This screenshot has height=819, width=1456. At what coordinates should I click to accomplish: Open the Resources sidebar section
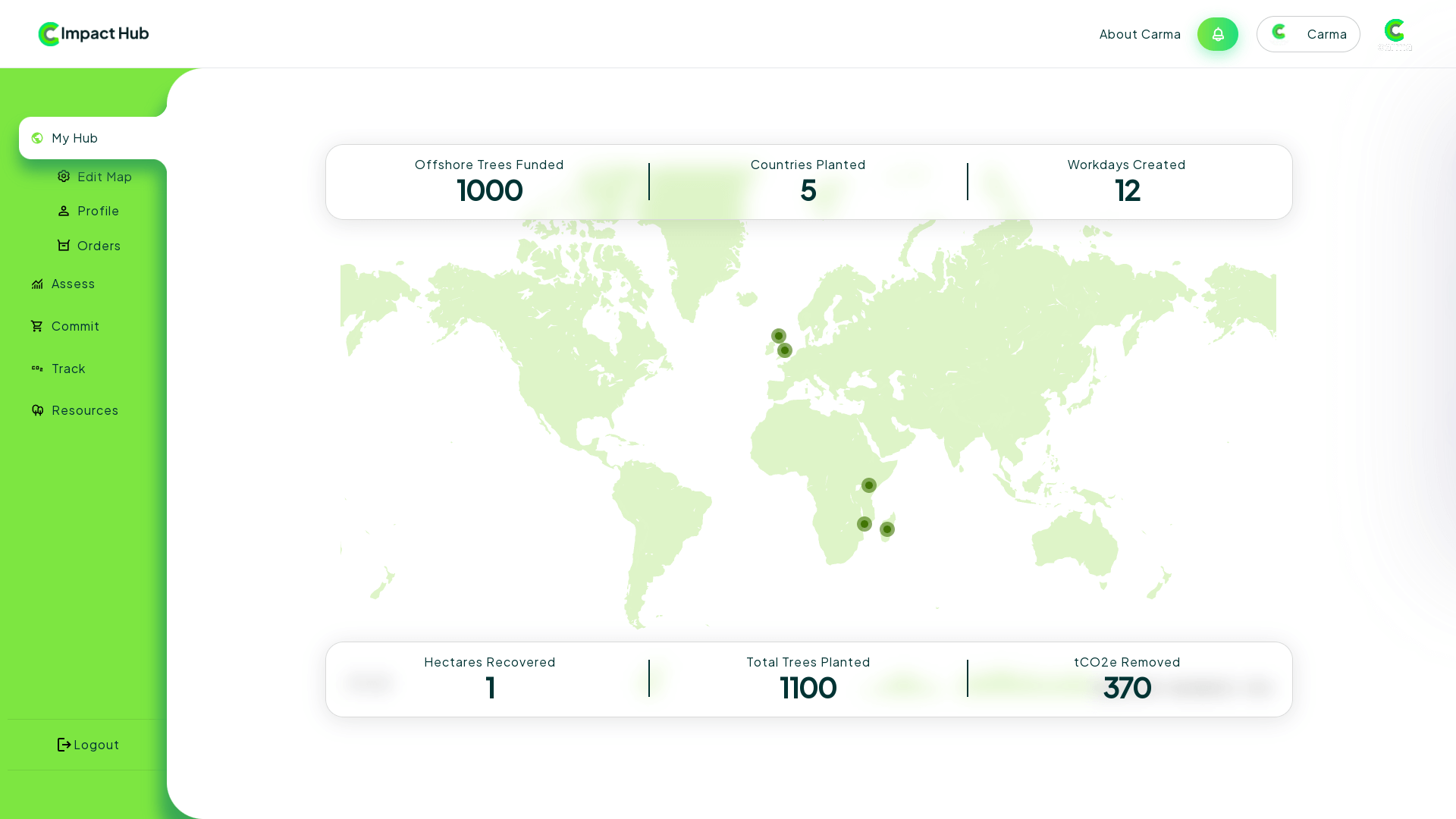84,410
